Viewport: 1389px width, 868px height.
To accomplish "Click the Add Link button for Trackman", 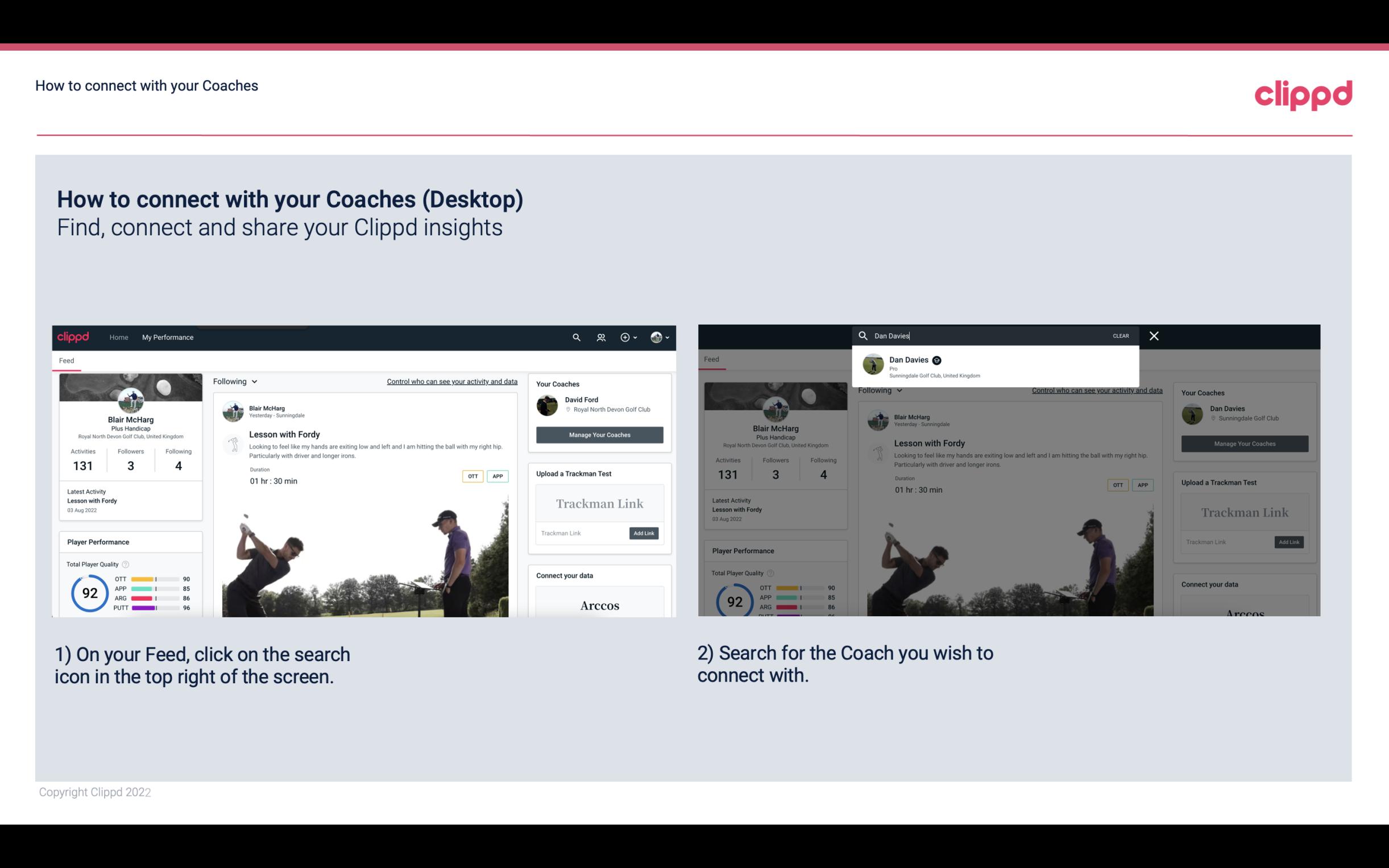I will [644, 533].
